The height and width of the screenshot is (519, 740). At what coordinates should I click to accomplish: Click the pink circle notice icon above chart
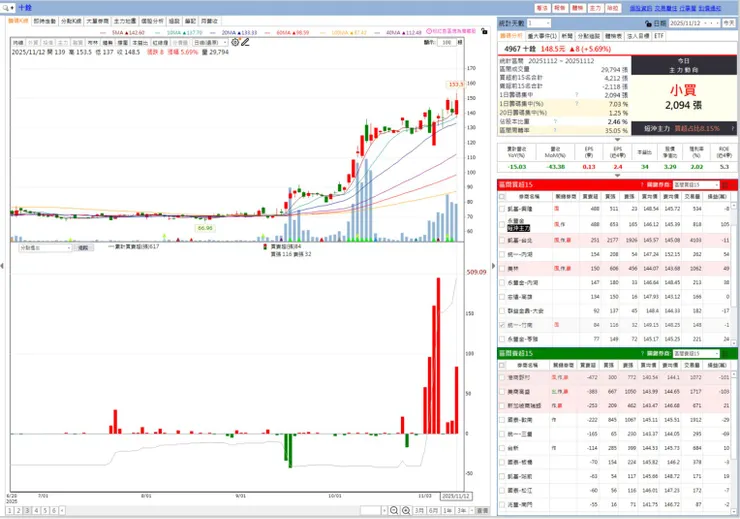tap(429, 31)
